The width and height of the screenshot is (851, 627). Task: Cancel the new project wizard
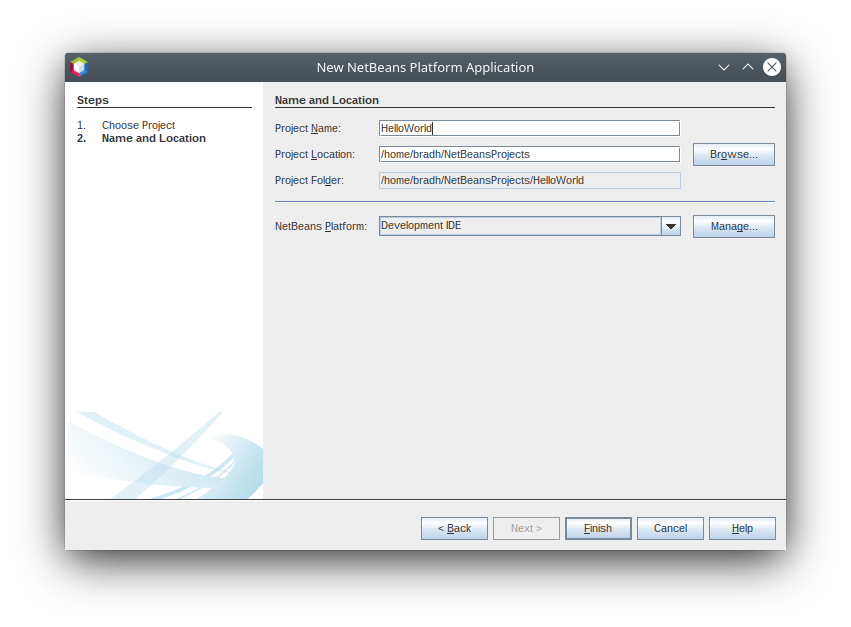pos(670,528)
